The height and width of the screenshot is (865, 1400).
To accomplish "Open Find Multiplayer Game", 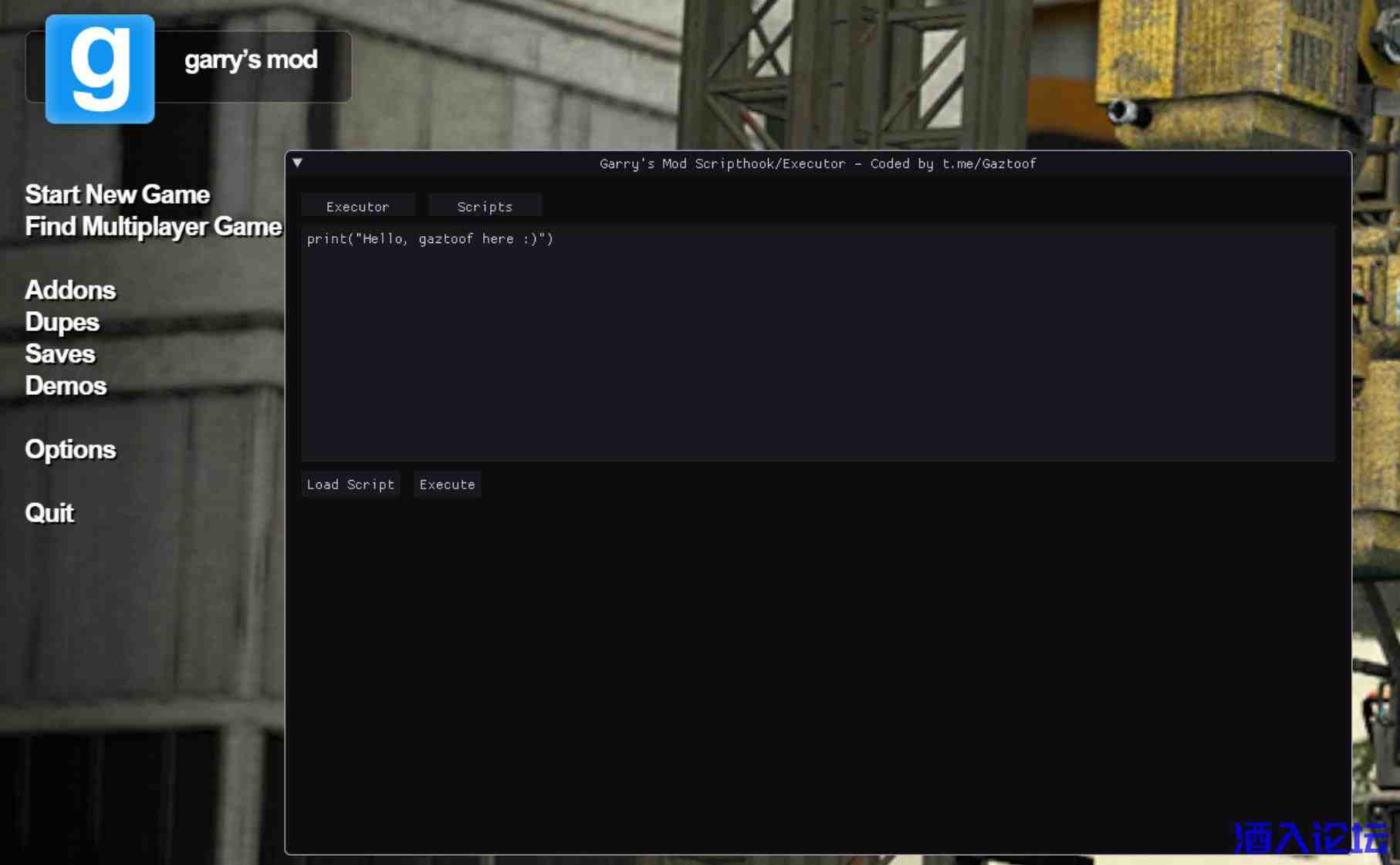I will pyautogui.click(x=154, y=227).
